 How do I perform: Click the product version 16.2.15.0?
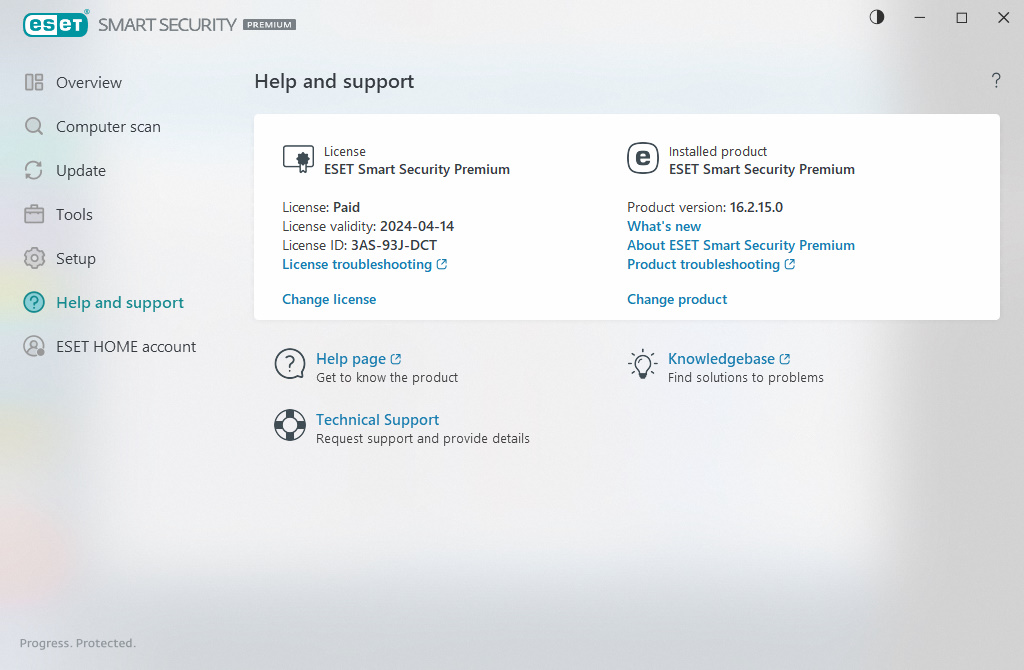(x=756, y=208)
